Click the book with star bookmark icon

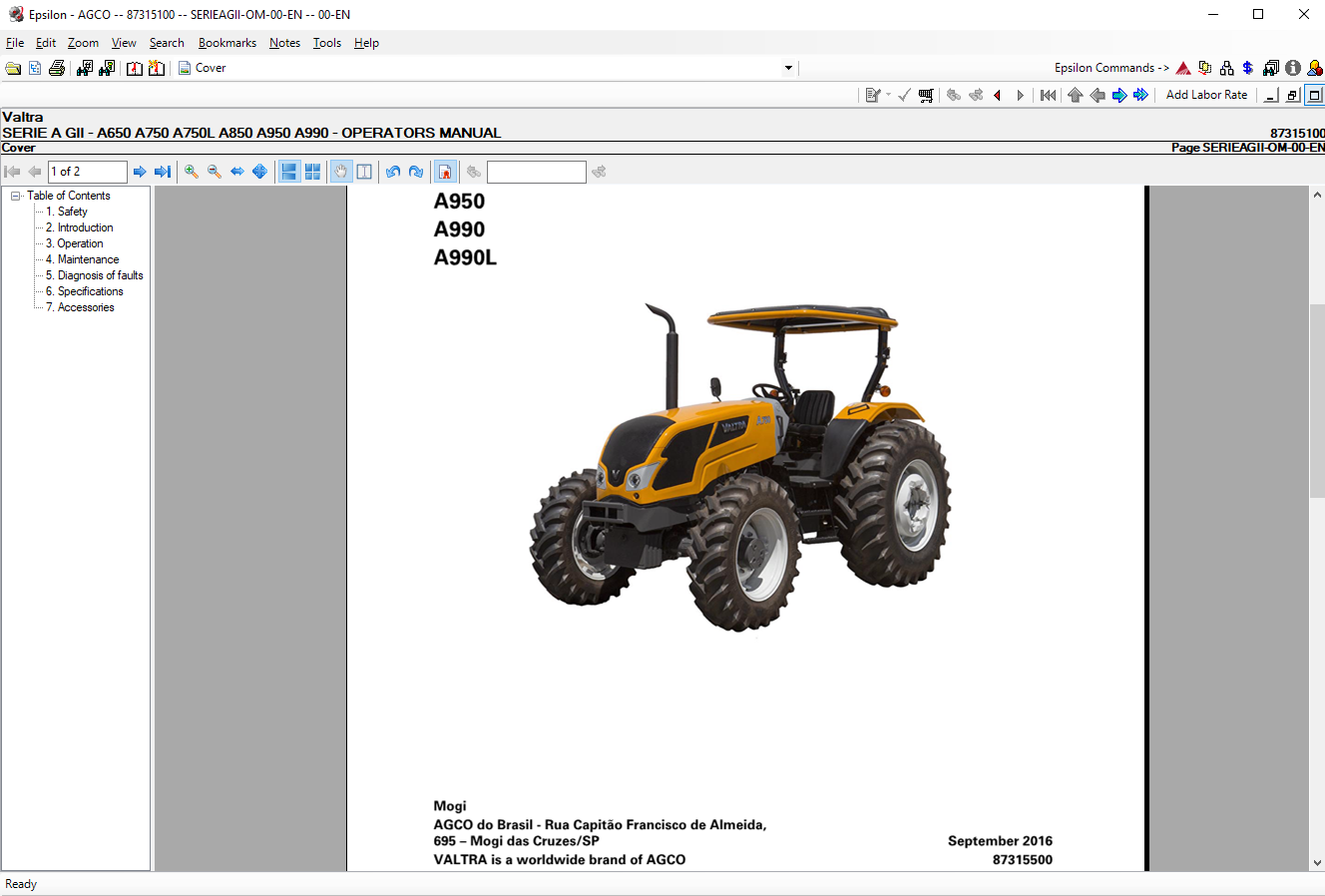click(x=157, y=68)
